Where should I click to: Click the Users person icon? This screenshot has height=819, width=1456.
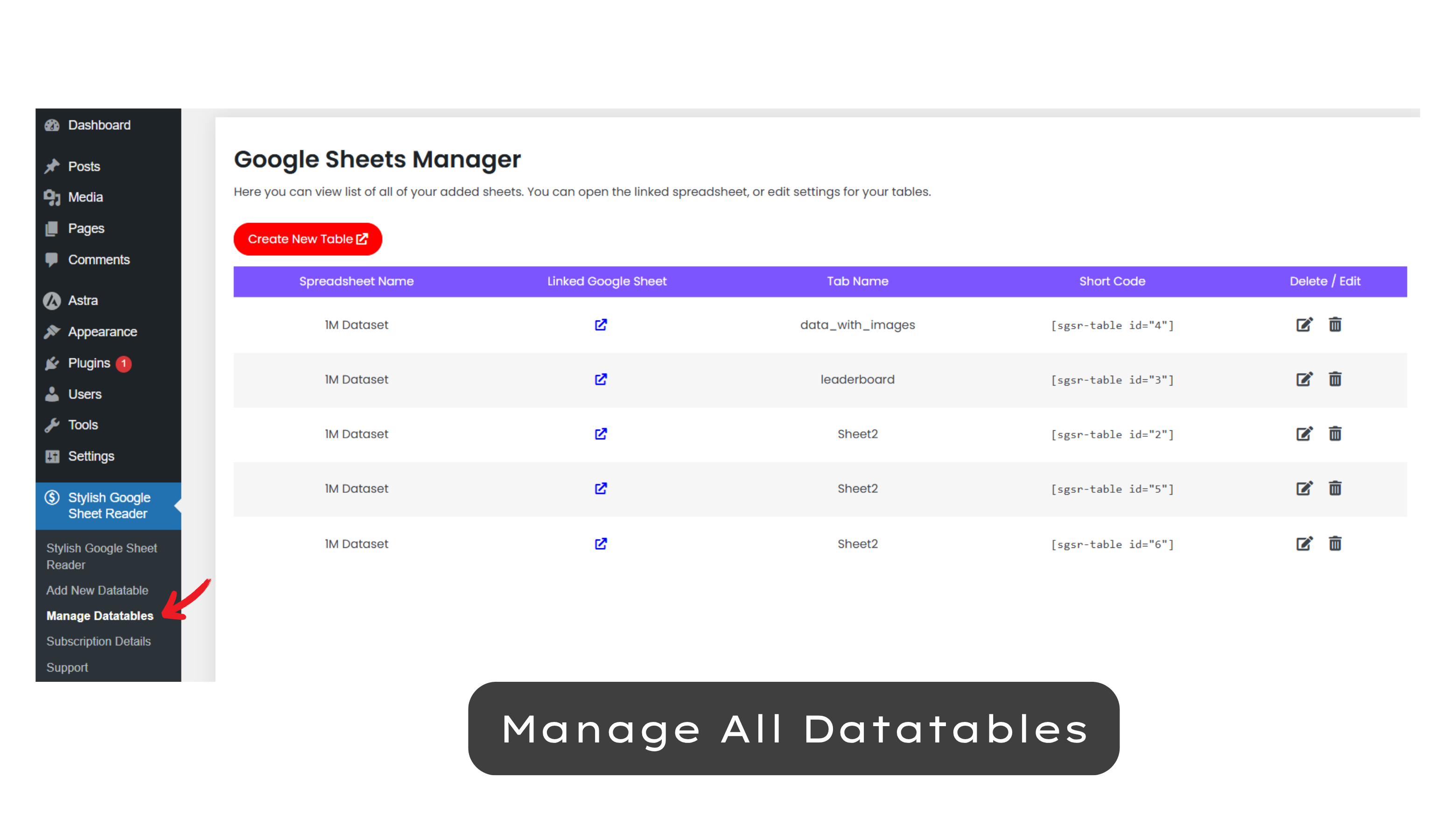[x=52, y=394]
